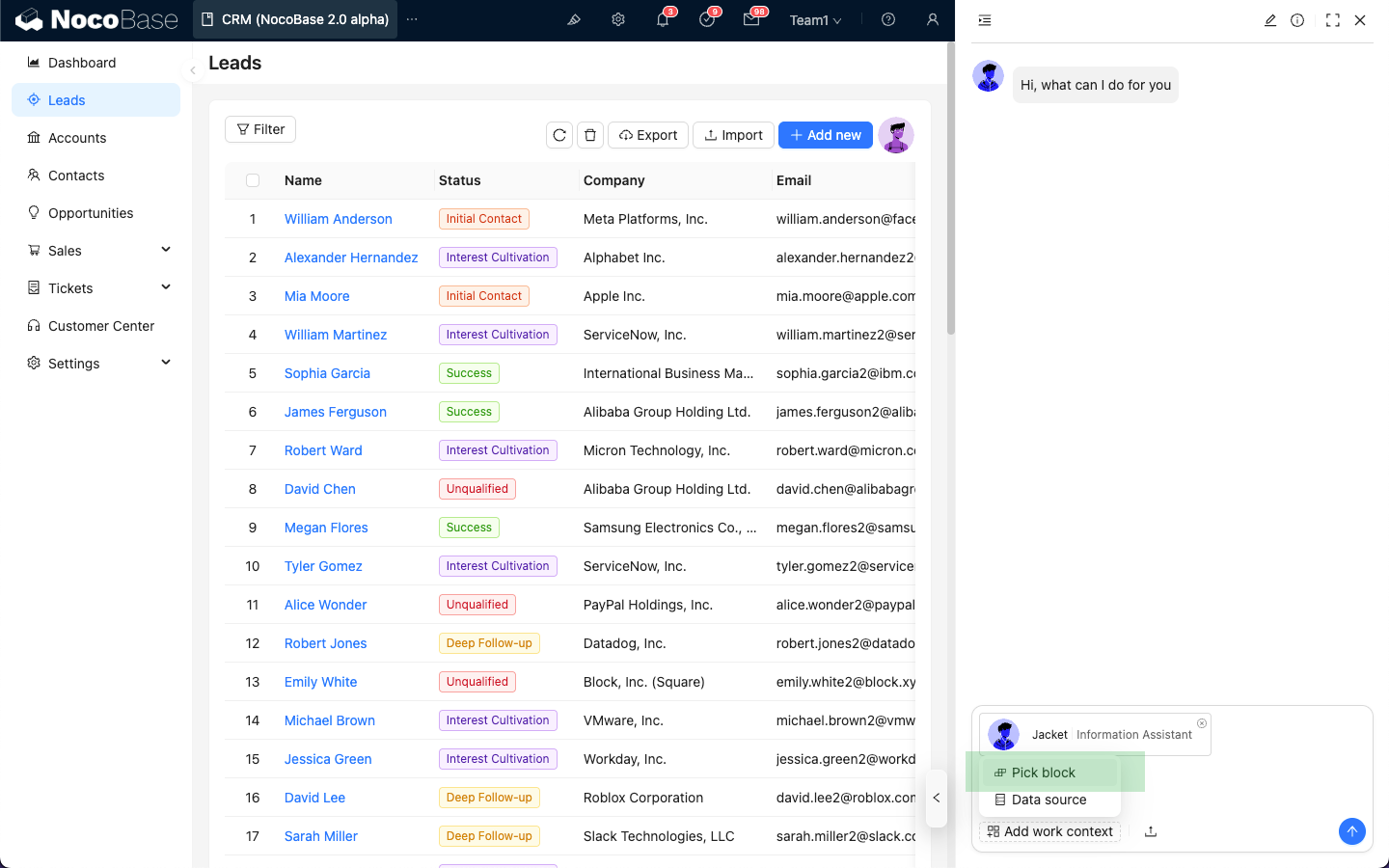Click the upload icon in chat box
The width and height of the screenshot is (1389, 868).
coord(1151,831)
